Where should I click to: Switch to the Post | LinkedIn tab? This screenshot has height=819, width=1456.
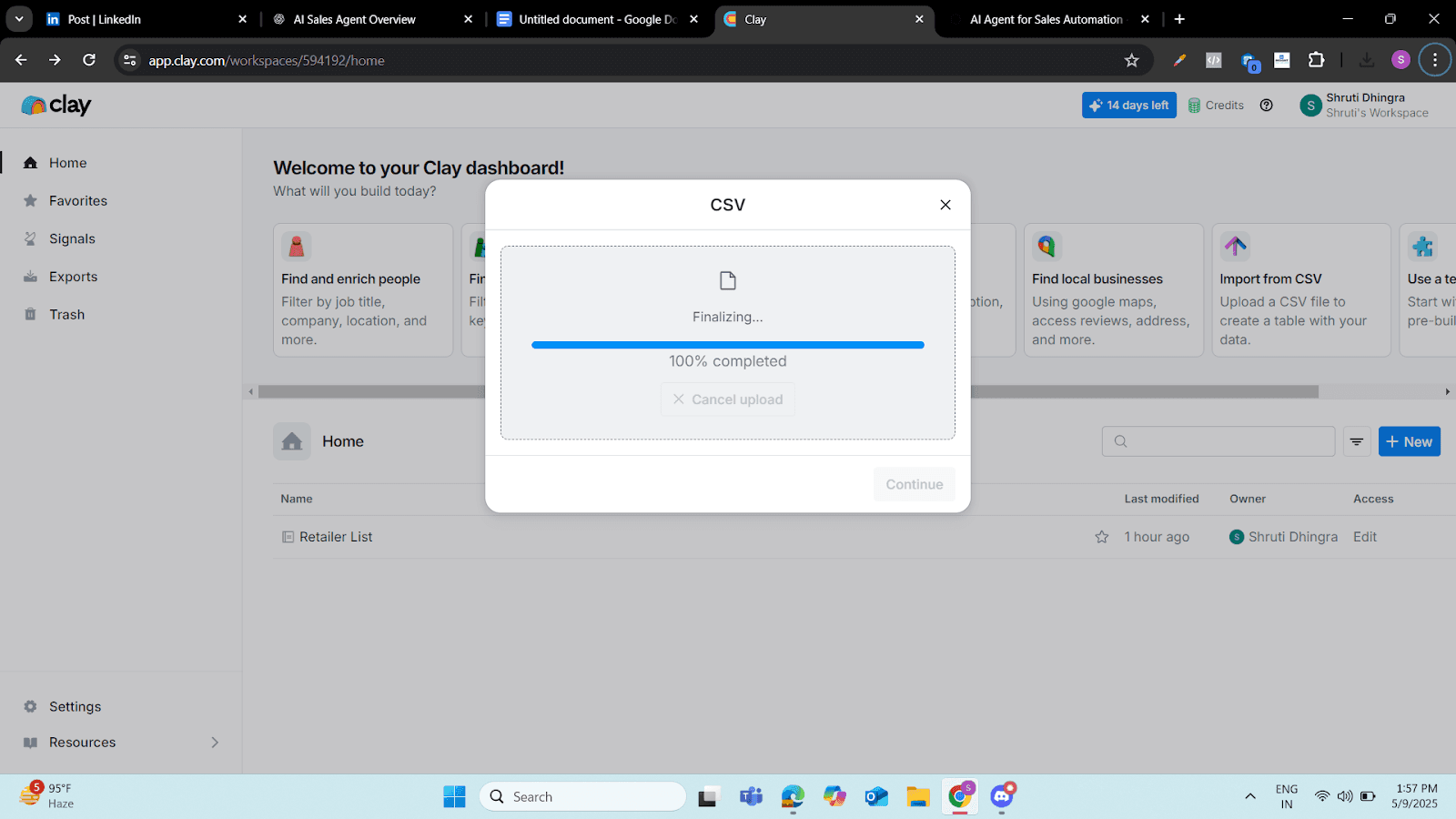click(146, 19)
